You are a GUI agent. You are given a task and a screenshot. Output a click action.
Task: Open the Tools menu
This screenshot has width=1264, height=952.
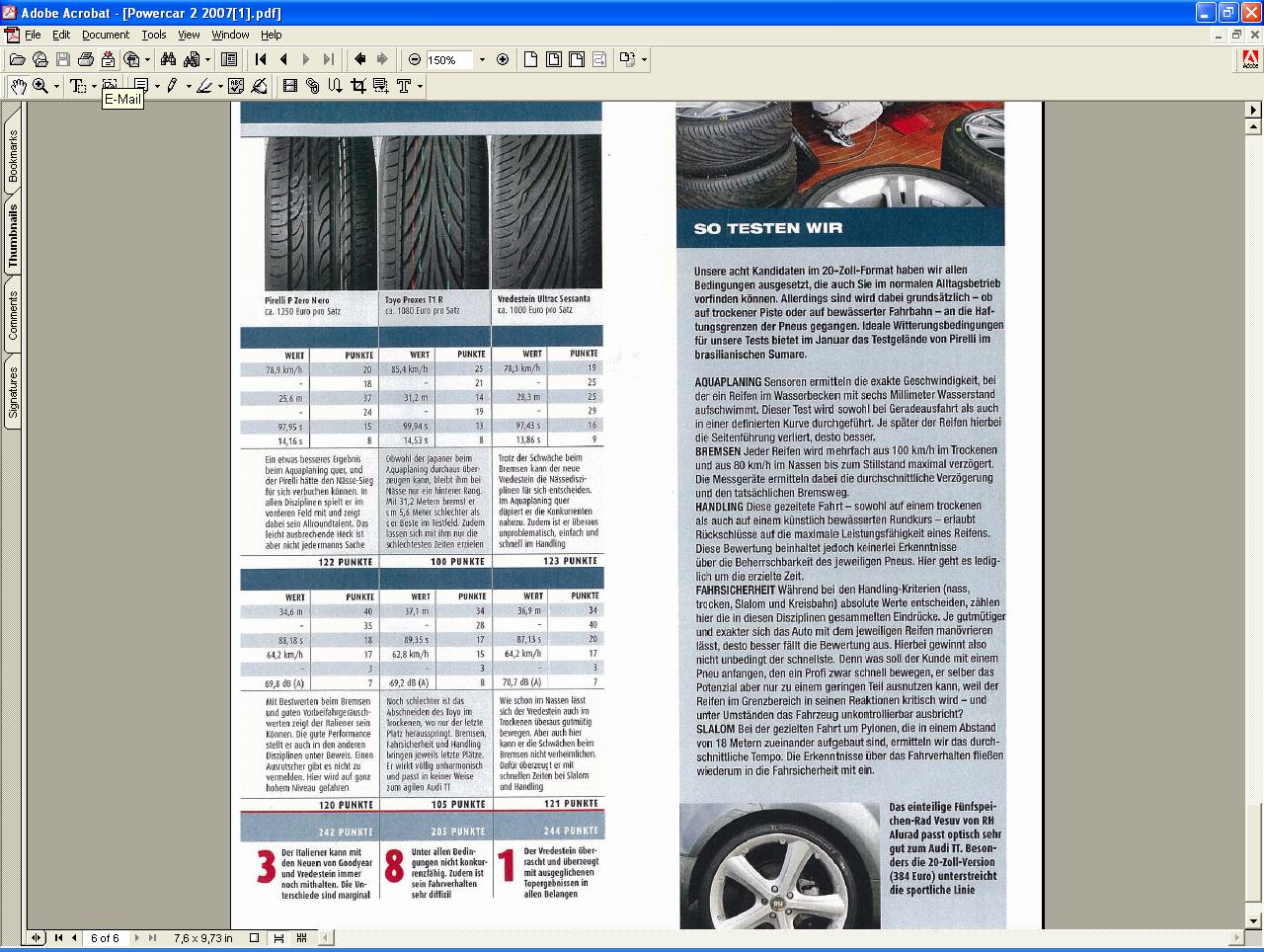coord(154,35)
